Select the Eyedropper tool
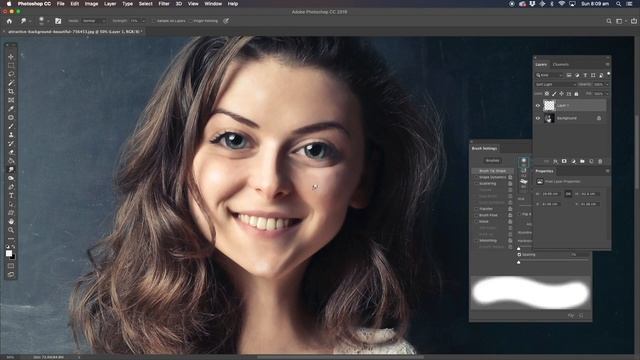 (11, 109)
